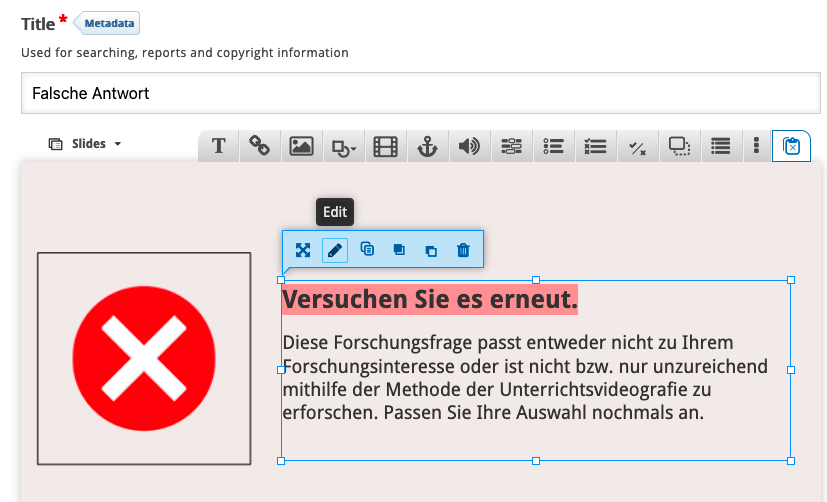This screenshot has height=502, width=827.
Task: Bring selected element to front
Action: 399,250
